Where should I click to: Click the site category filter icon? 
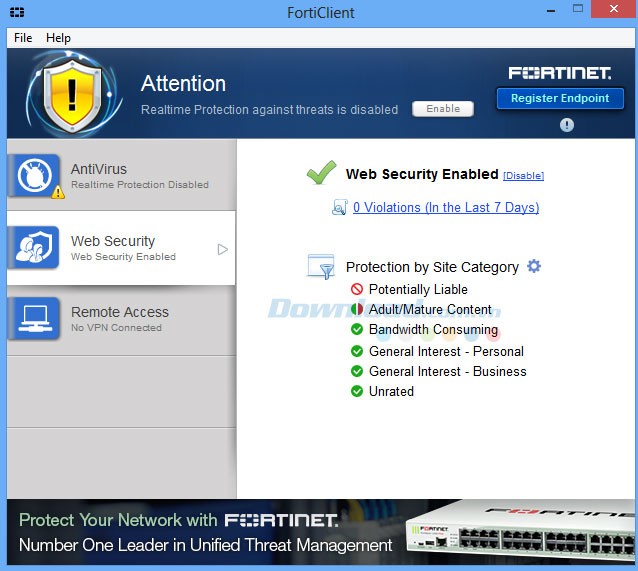(322, 266)
